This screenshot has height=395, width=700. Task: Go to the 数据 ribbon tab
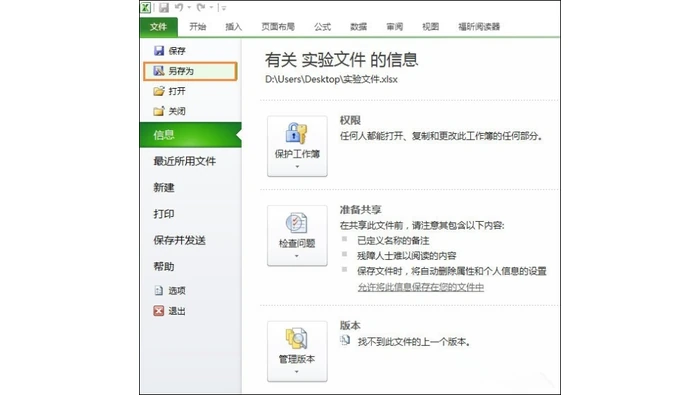coord(358,27)
